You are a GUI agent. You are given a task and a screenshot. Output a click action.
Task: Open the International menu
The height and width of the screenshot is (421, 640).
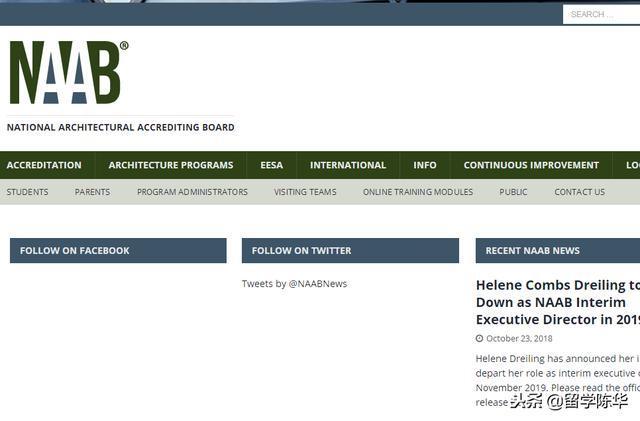[348, 165]
